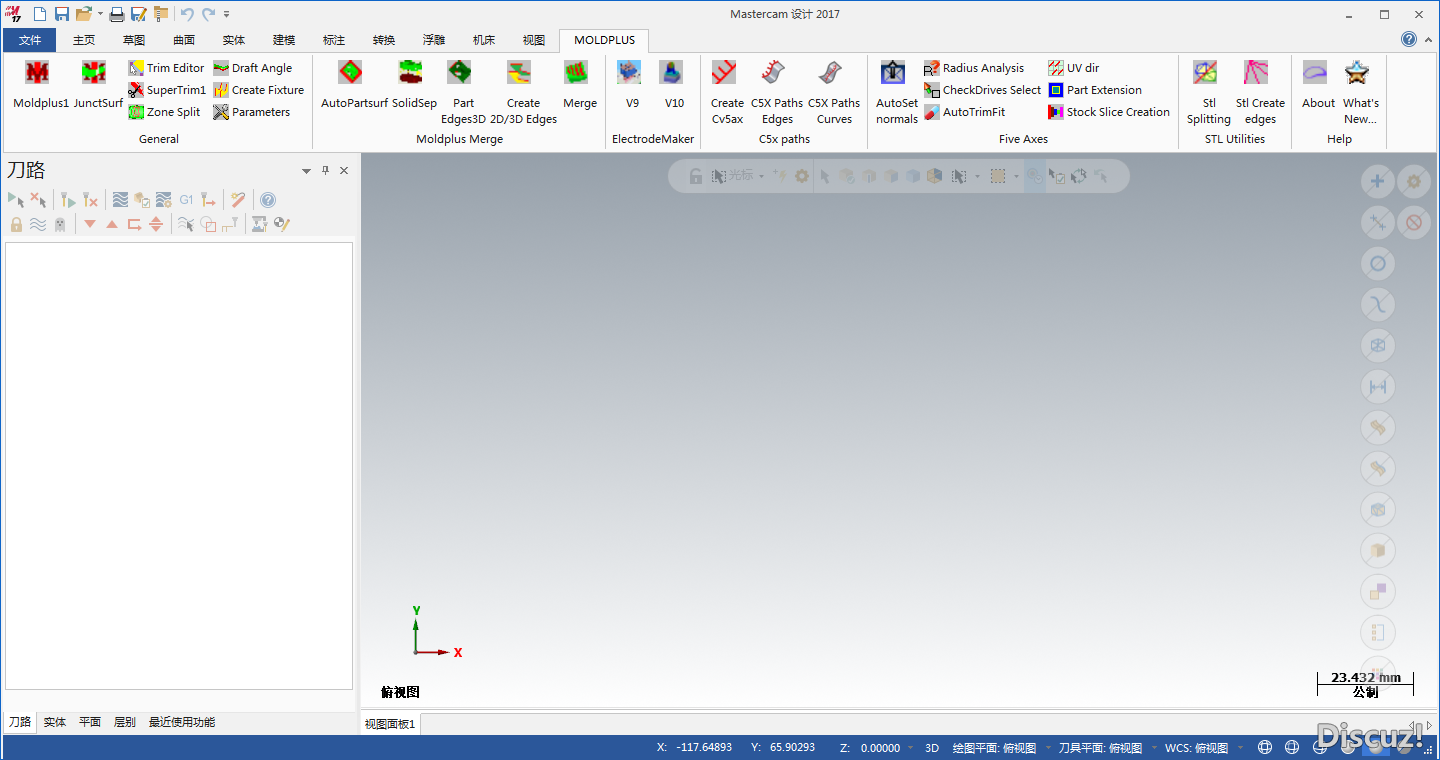Viewport: 1440px width, 760px height.
Task: Select Part Edges3D tool
Action: coord(463,92)
